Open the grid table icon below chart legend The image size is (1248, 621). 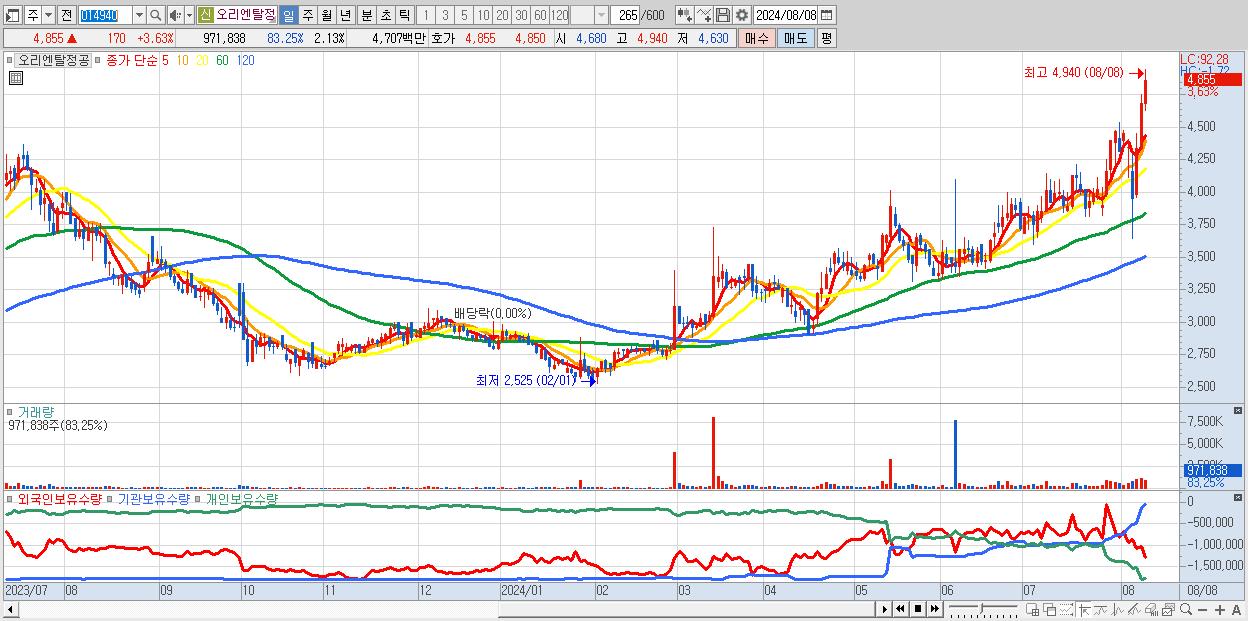[16, 78]
